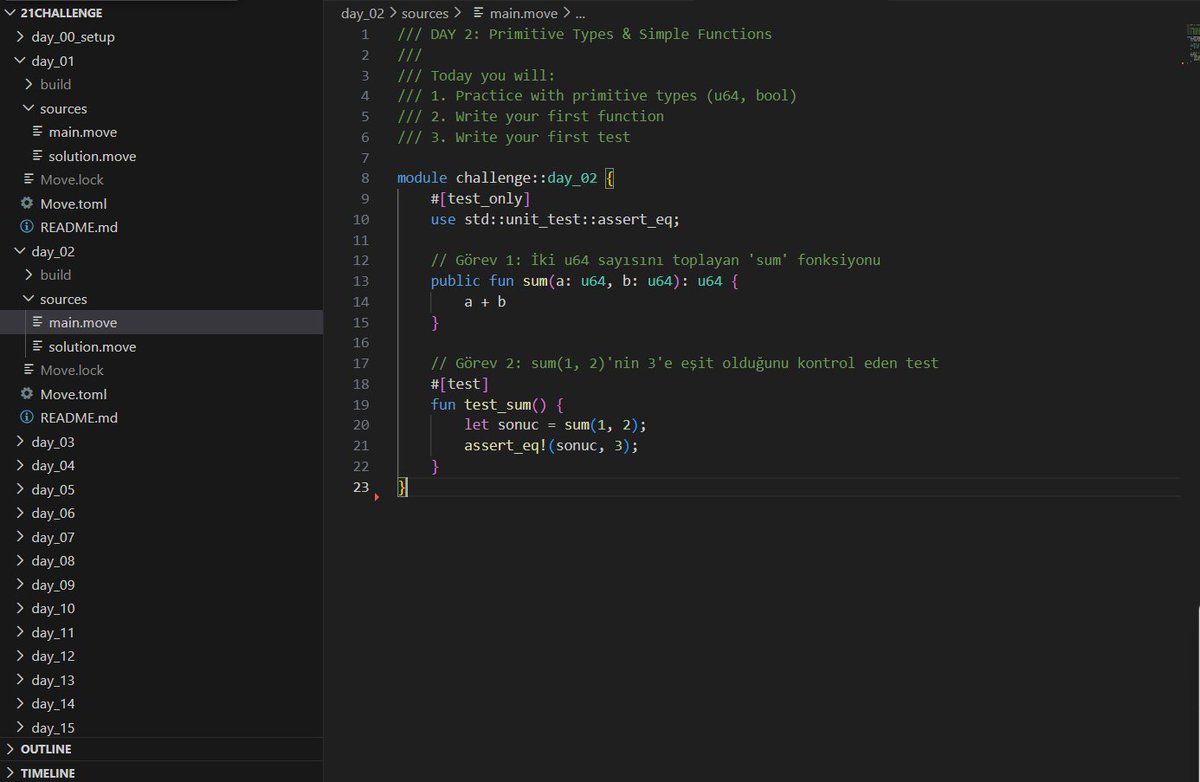Expand the day_00_setup folder chevron

coord(21,37)
